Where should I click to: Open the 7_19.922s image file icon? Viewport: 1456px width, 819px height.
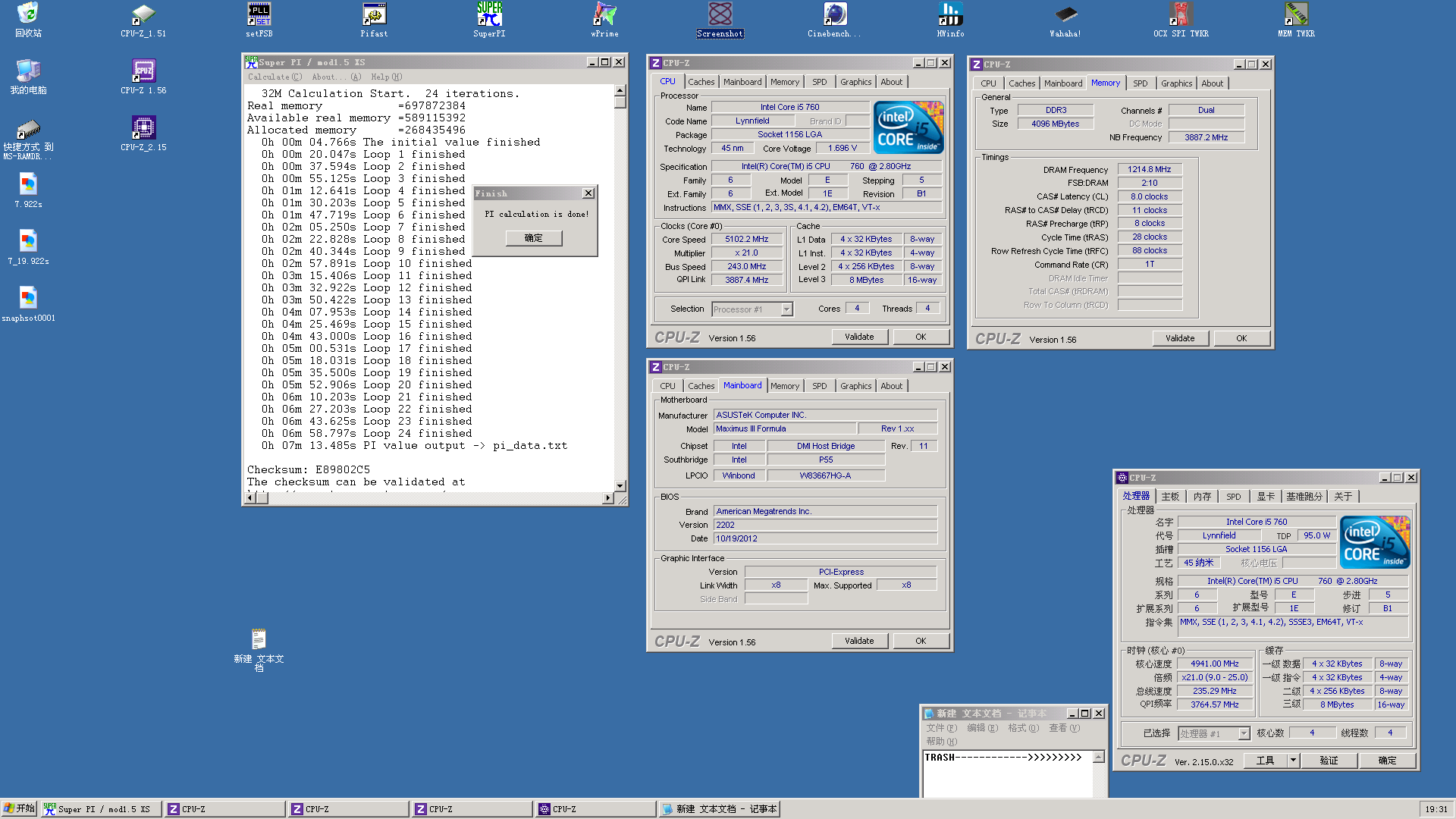[x=28, y=247]
